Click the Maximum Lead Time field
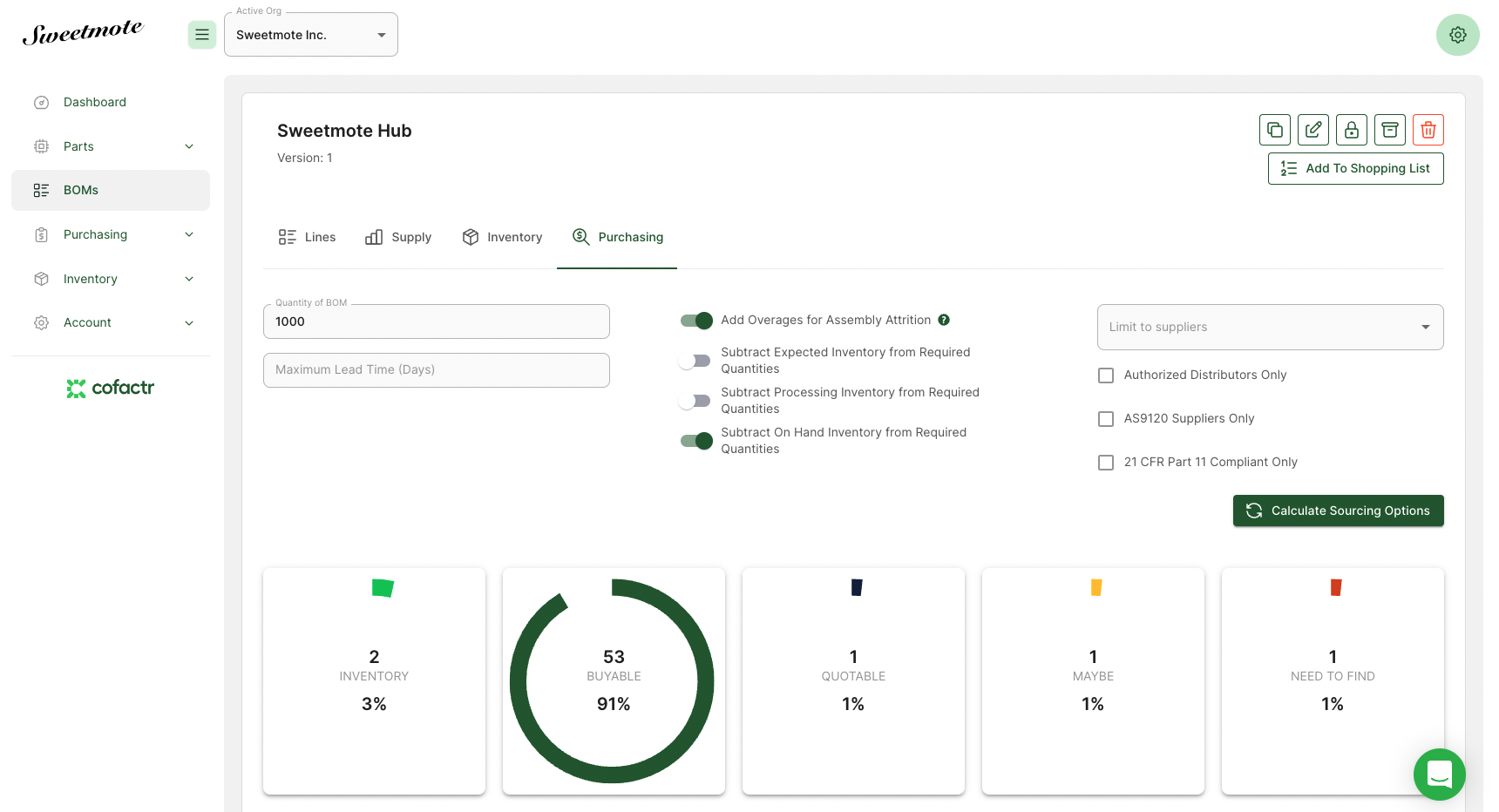The image size is (1499, 812). click(436, 370)
